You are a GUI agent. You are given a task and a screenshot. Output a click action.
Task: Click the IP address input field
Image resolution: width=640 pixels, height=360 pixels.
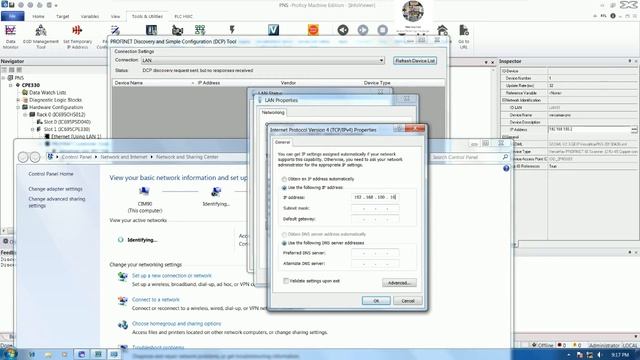(x=375, y=197)
